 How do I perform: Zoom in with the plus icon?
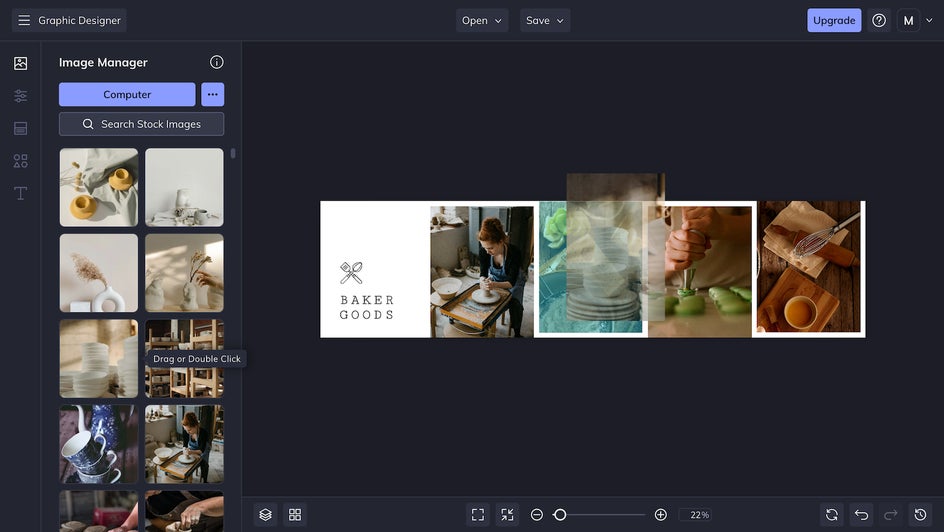(x=660, y=515)
